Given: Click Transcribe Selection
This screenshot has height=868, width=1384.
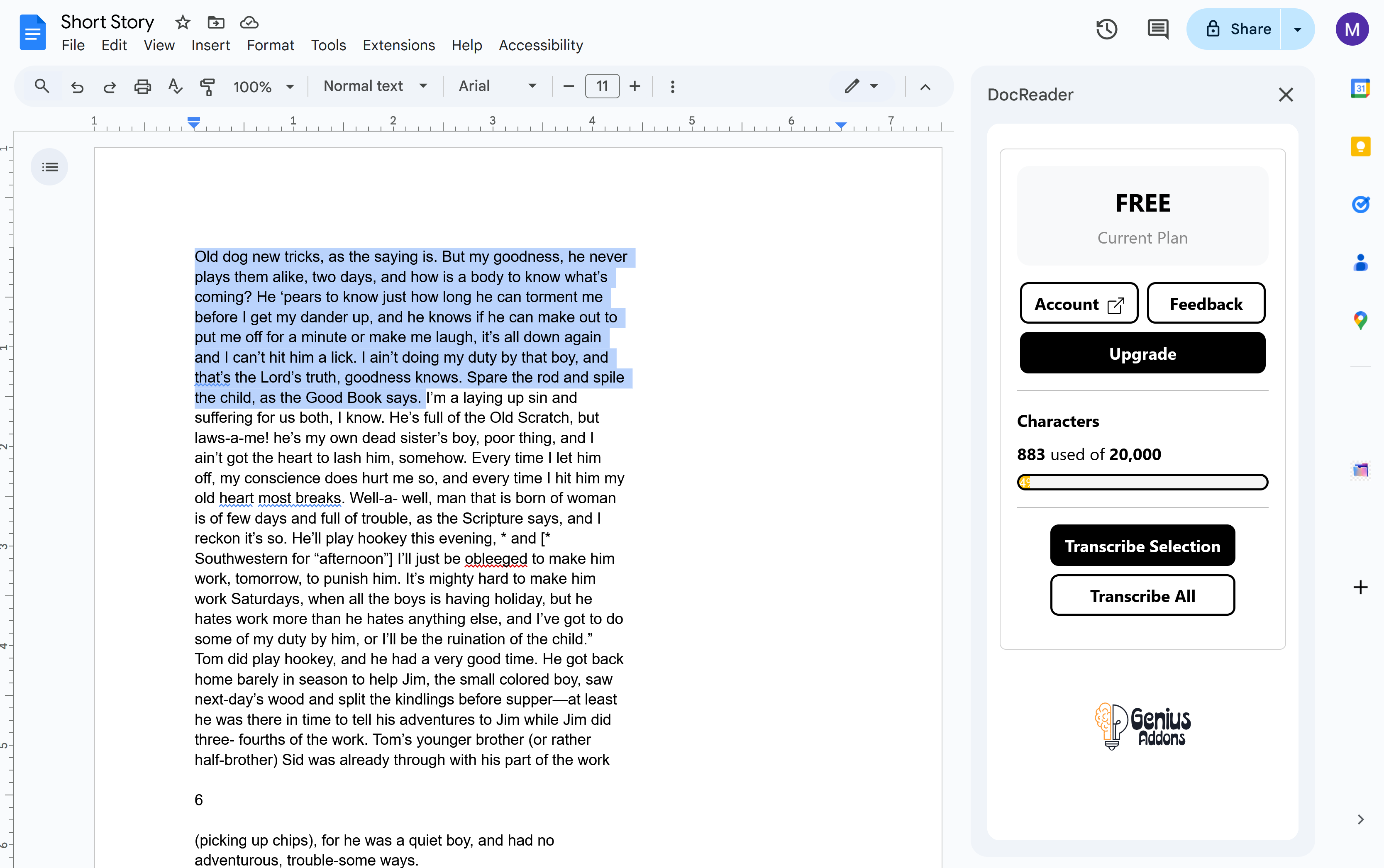Looking at the screenshot, I should click(1142, 545).
